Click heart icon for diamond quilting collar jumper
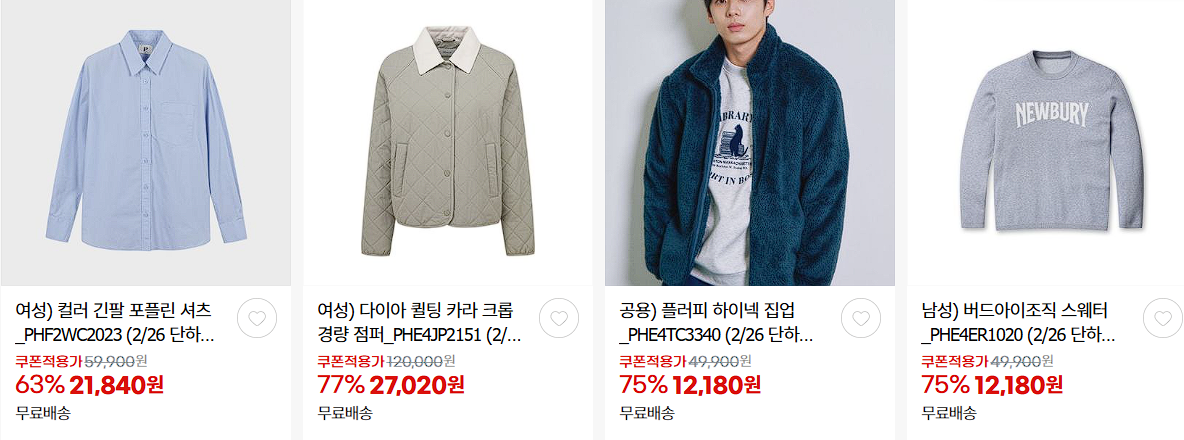The width and height of the screenshot is (1184, 440). click(x=559, y=318)
